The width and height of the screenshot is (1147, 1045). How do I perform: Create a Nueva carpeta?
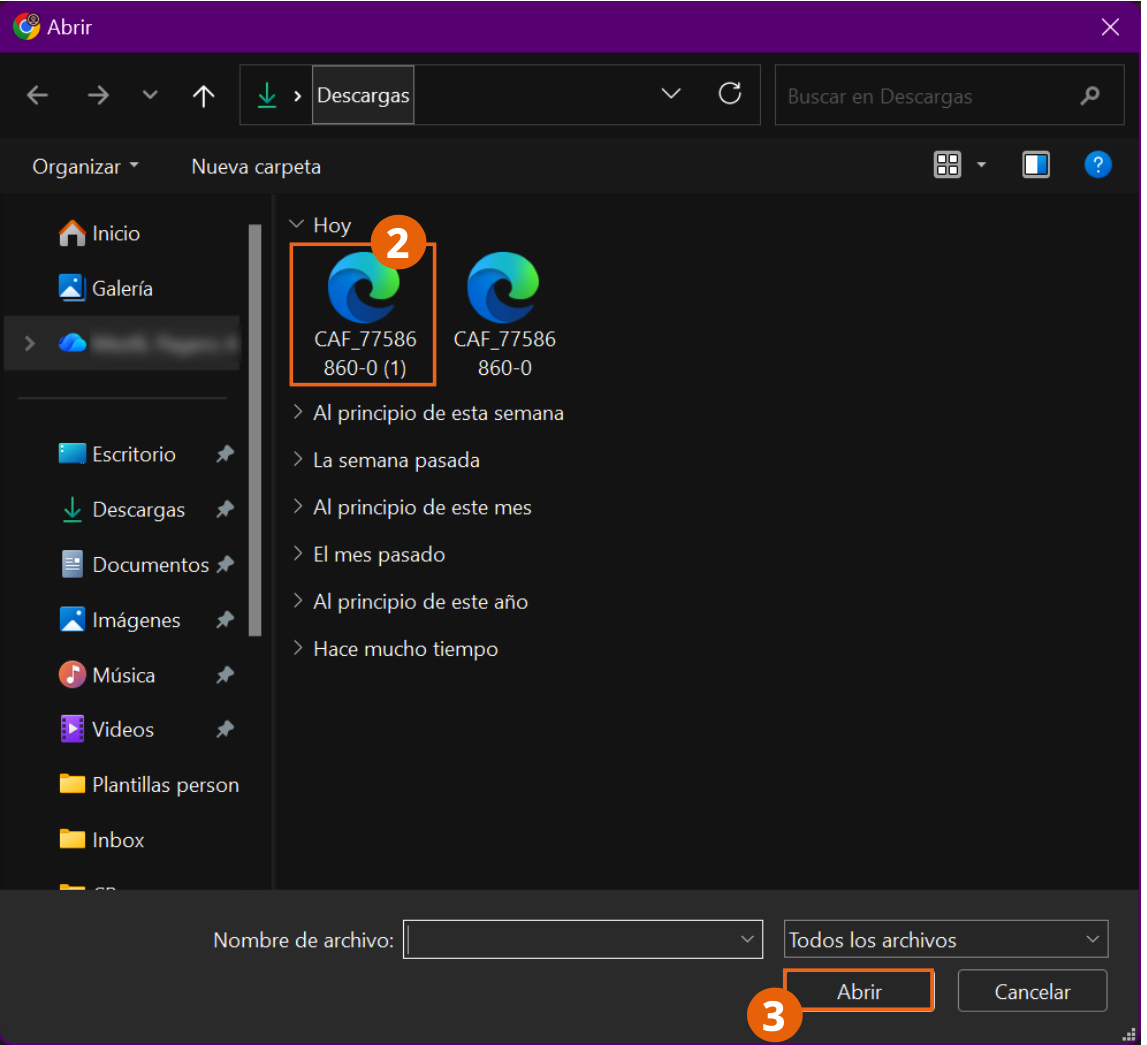pyautogui.click(x=256, y=167)
